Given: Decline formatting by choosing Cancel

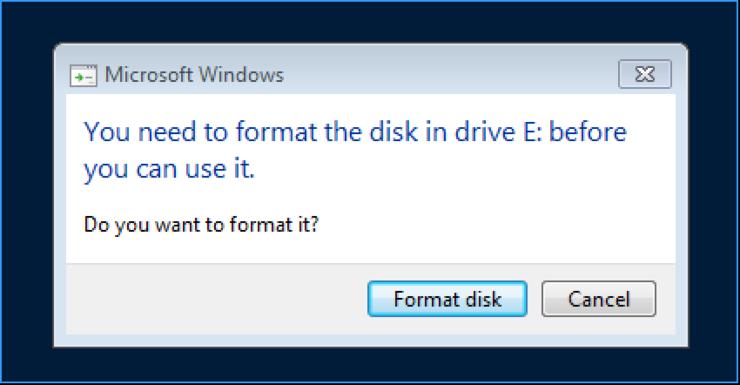Looking at the screenshot, I should [598, 299].
